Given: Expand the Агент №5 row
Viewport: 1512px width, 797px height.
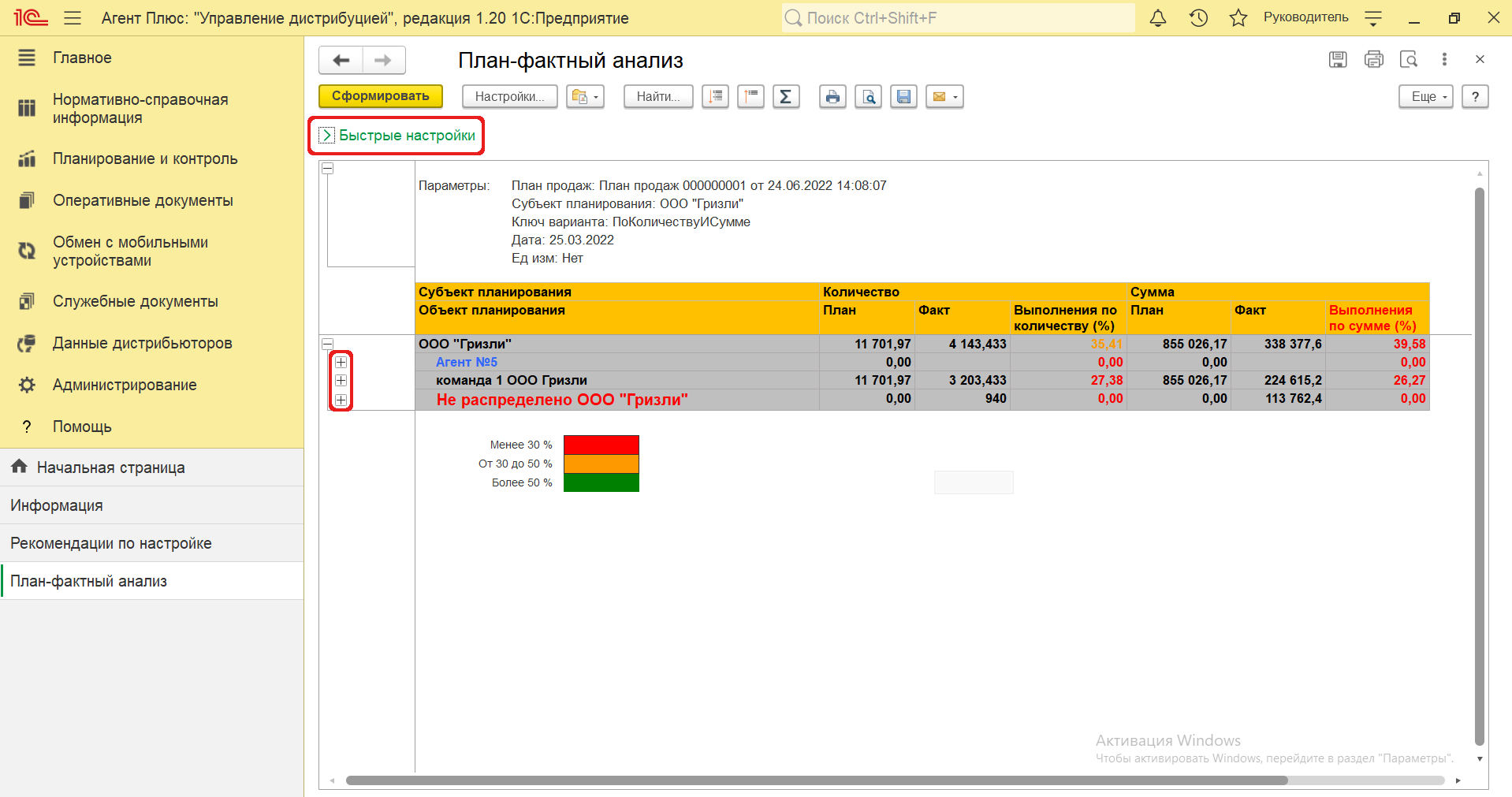Looking at the screenshot, I should pyautogui.click(x=341, y=363).
